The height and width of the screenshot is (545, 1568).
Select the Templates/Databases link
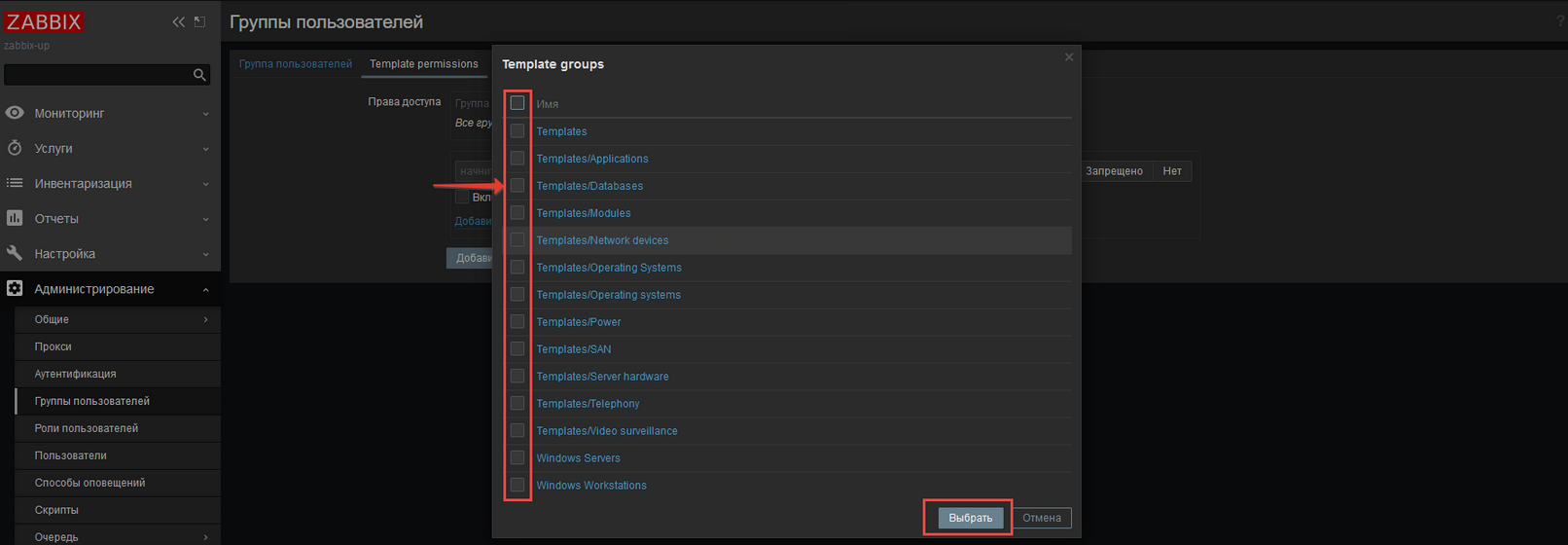point(589,186)
